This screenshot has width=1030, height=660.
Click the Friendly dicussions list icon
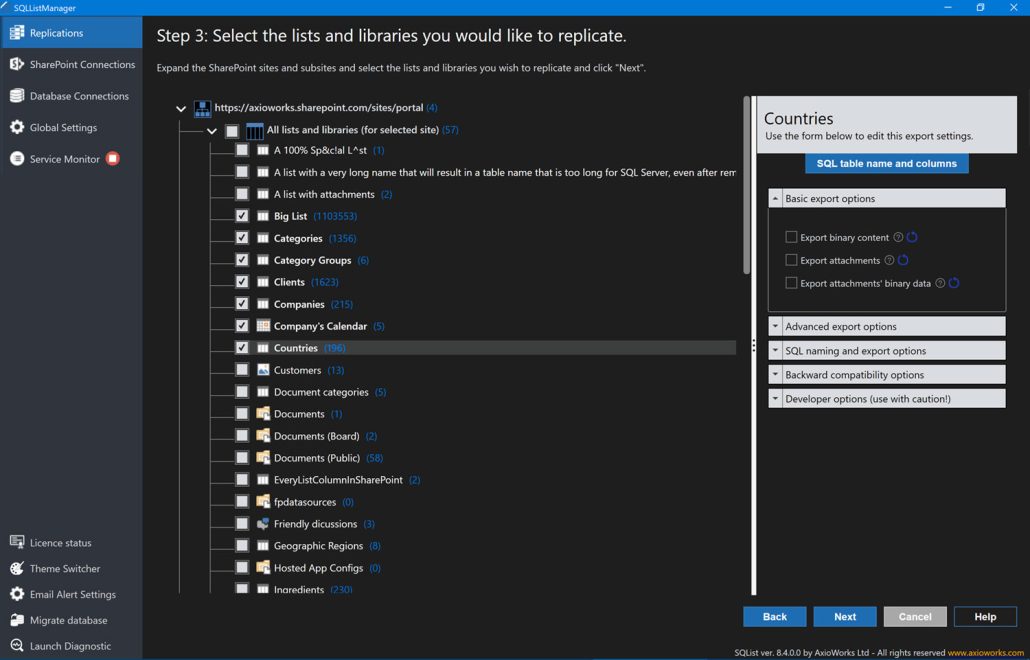[263, 524]
